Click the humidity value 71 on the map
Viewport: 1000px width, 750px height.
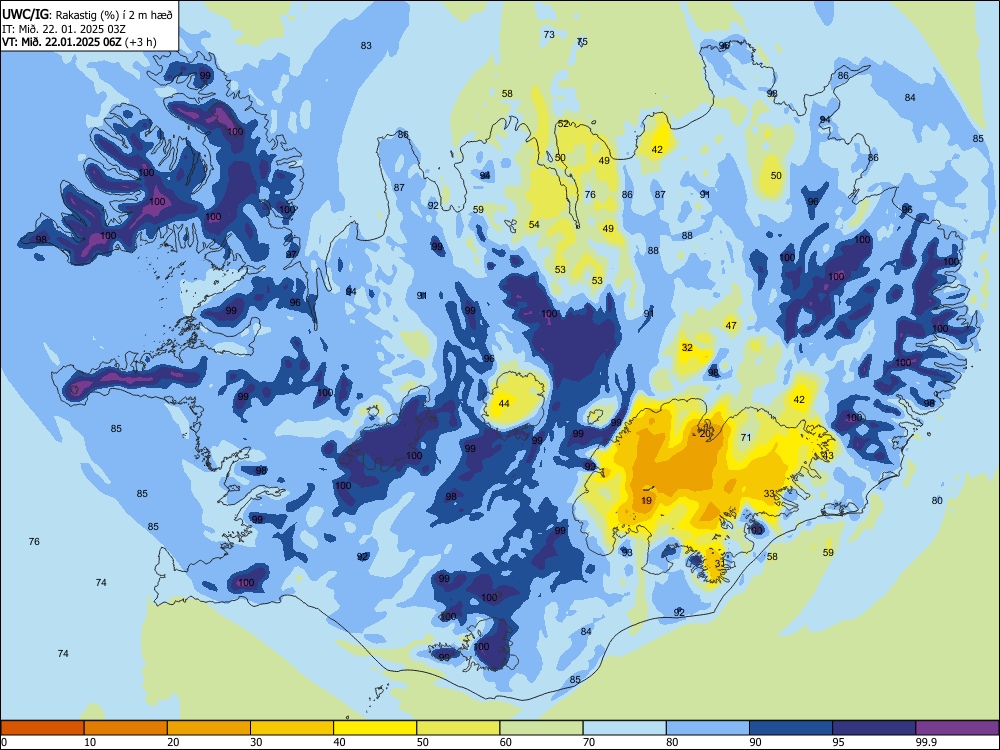coord(746,438)
